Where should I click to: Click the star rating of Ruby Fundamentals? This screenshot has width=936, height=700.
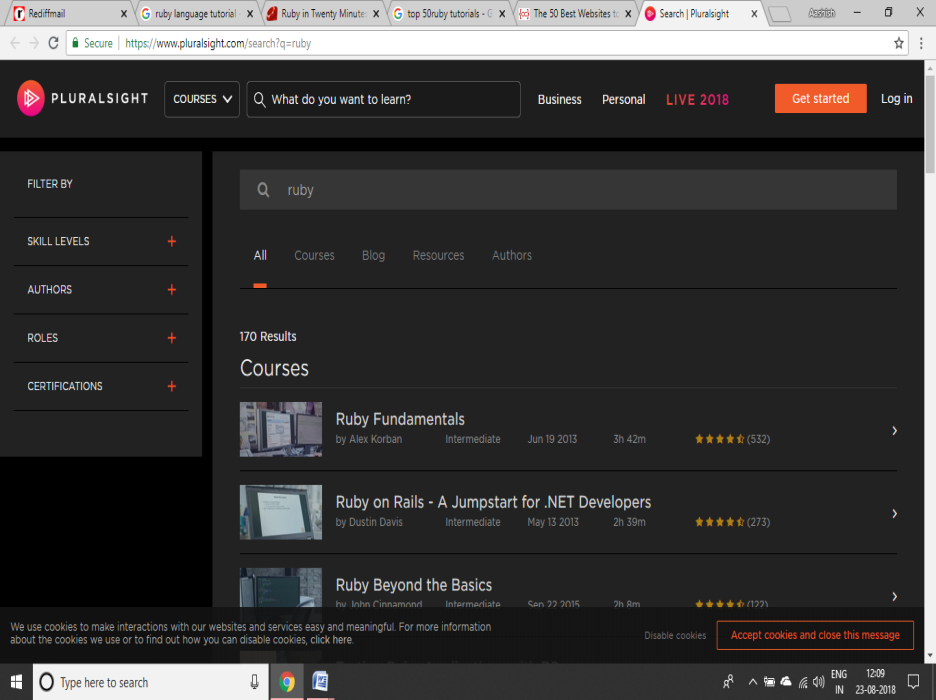(x=719, y=439)
